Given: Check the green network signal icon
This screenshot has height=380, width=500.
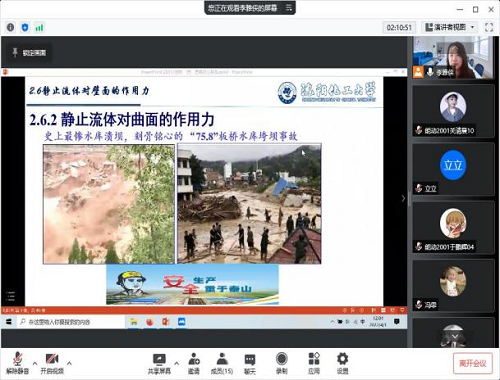Looking at the screenshot, I should pyautogui.click(x=39, y=27).
